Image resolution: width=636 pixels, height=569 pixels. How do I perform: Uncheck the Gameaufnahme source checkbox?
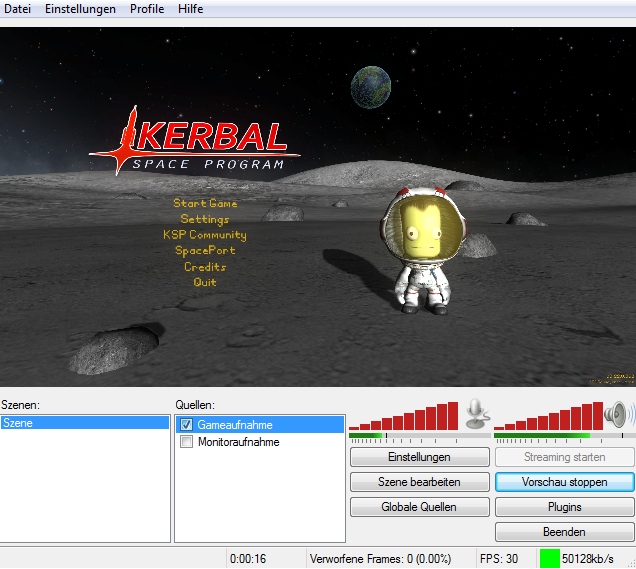[x=186, y=425]
